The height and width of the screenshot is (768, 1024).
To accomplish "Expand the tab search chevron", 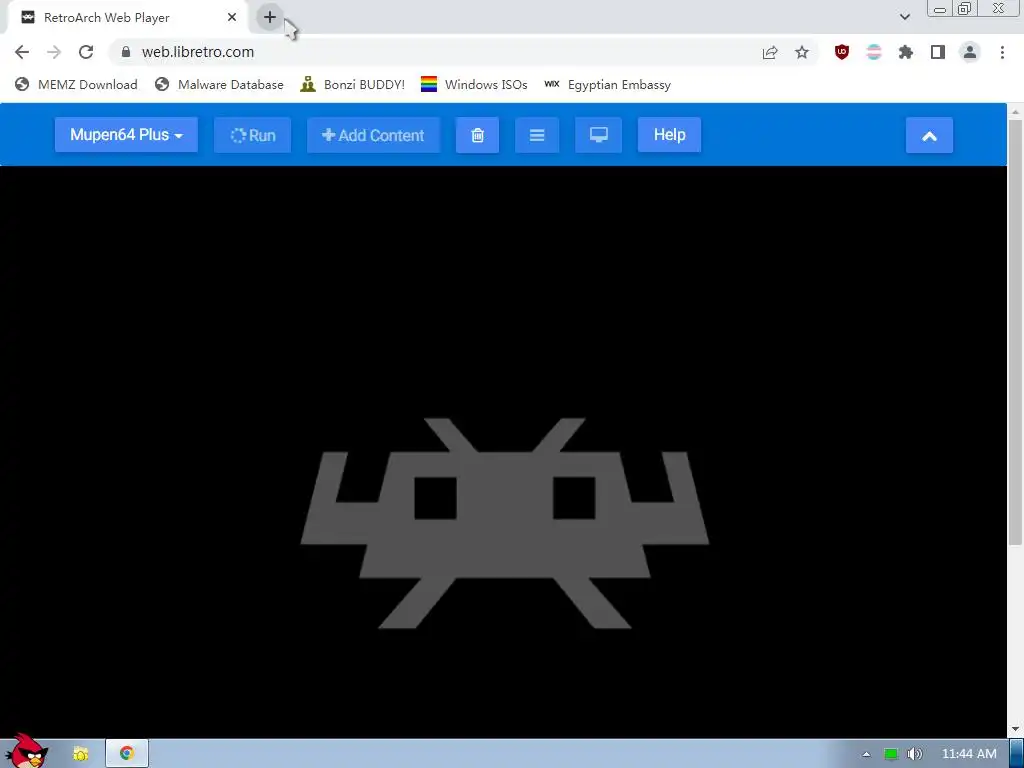I will 905,17.
